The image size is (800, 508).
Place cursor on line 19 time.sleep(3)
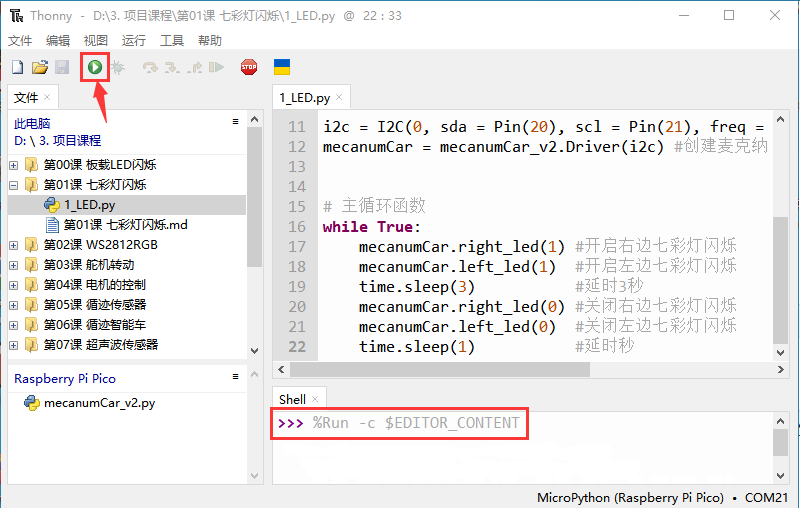tap(417, 287)
